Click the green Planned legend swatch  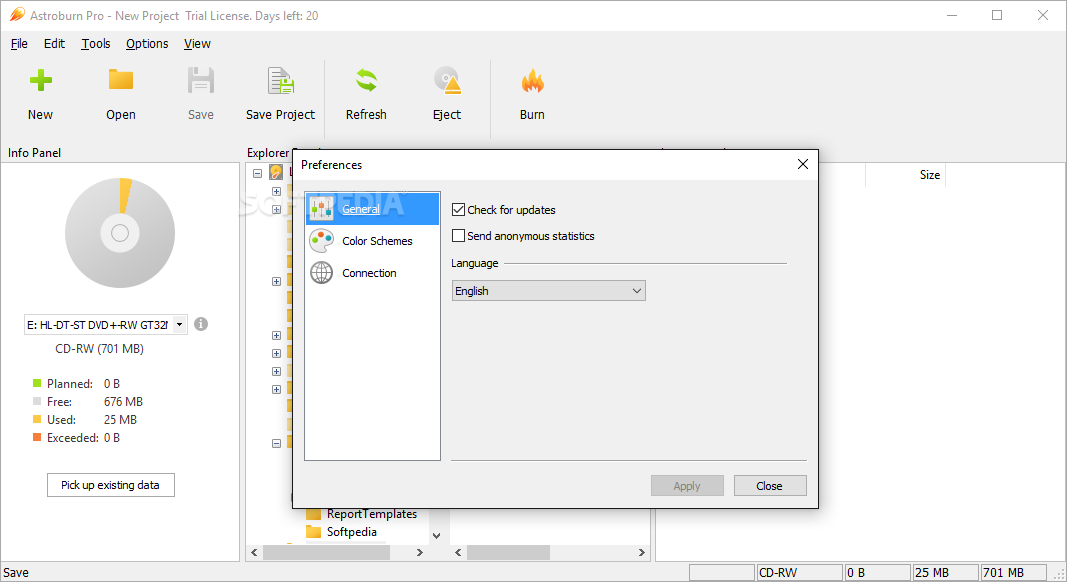pyautogui.click(x=37, y=383)
